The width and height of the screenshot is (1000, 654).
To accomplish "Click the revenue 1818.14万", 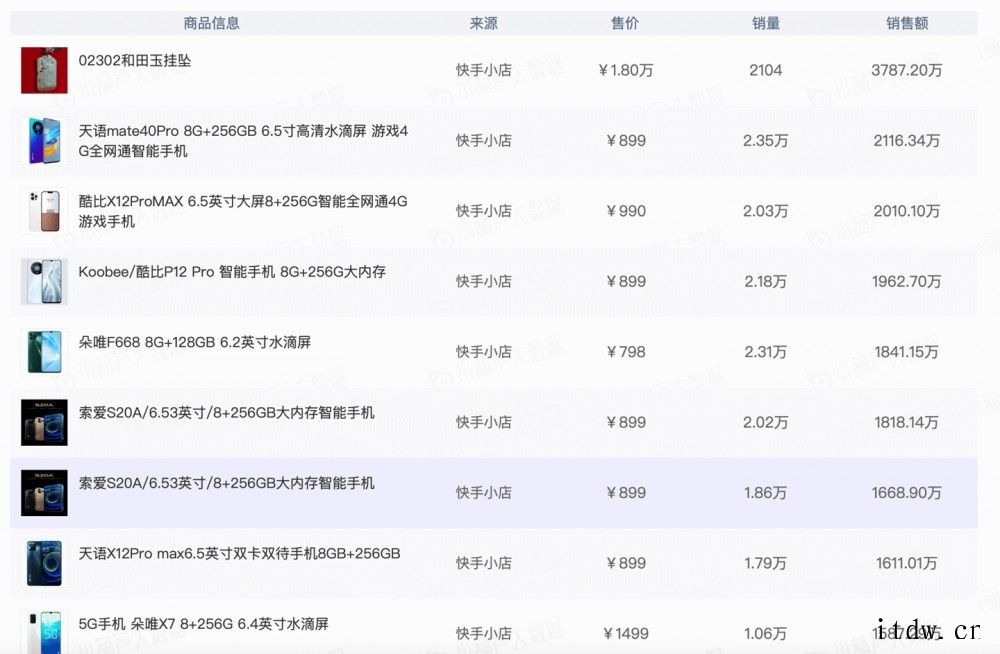I will click(907, 422).
